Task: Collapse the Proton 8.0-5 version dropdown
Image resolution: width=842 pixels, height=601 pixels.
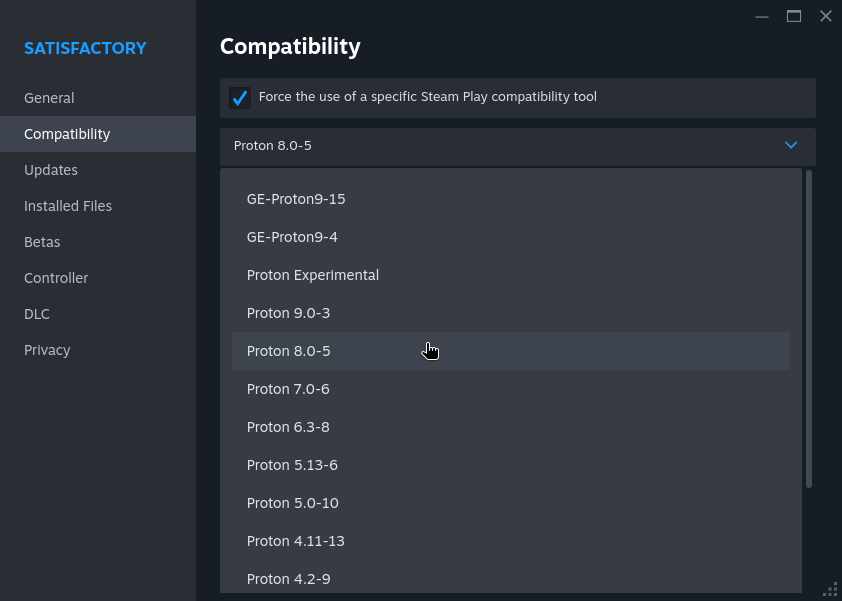Action: [x=518, y=146]
